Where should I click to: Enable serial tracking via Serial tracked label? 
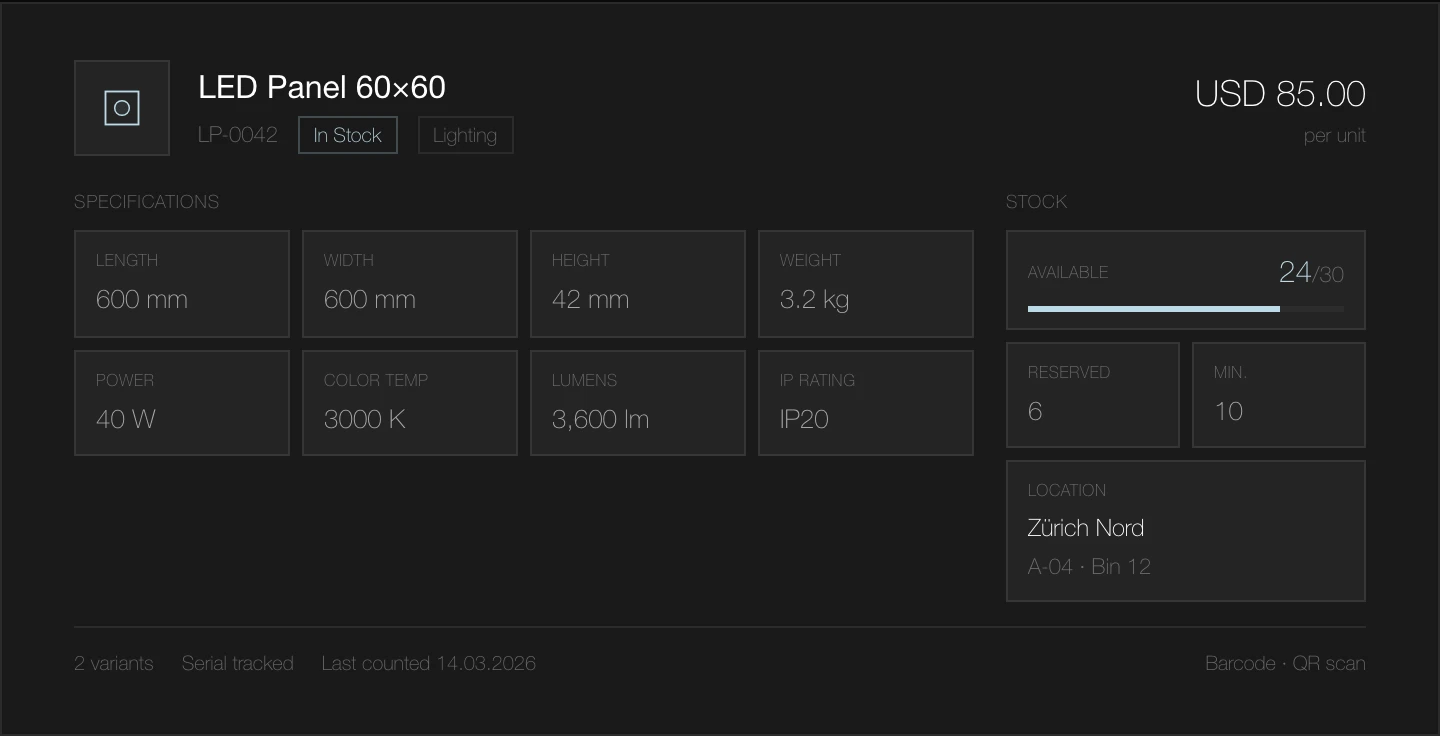(237, 663)
